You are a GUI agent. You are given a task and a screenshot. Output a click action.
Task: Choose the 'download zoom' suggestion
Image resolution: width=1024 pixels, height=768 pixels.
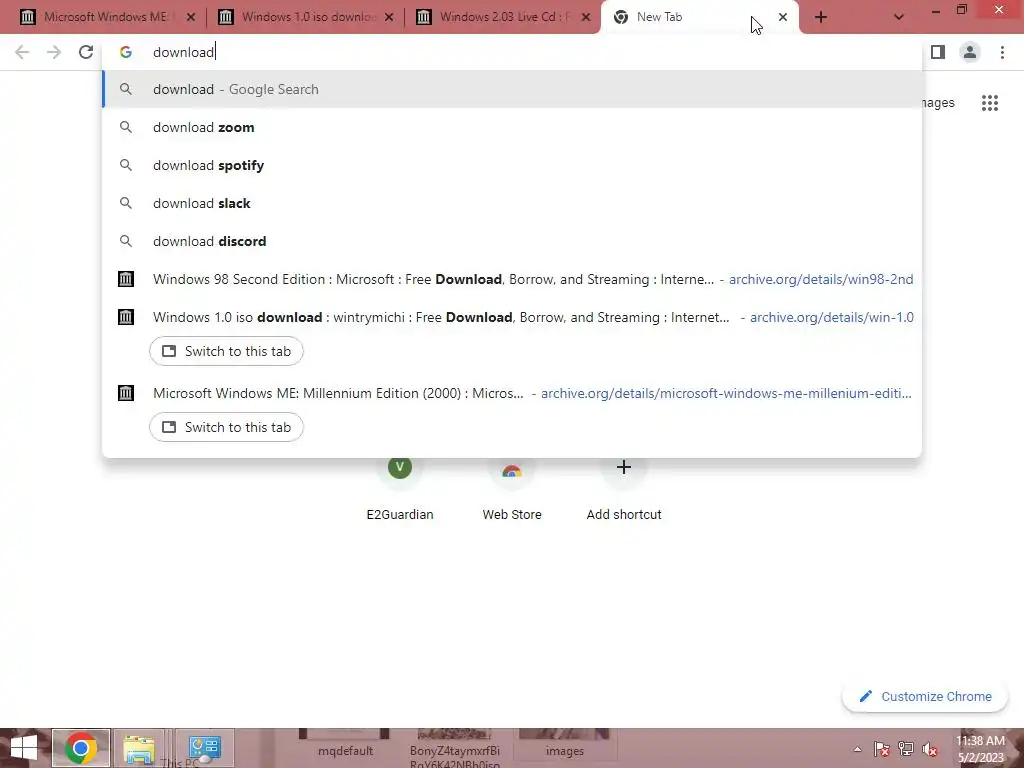coord(512,127)
